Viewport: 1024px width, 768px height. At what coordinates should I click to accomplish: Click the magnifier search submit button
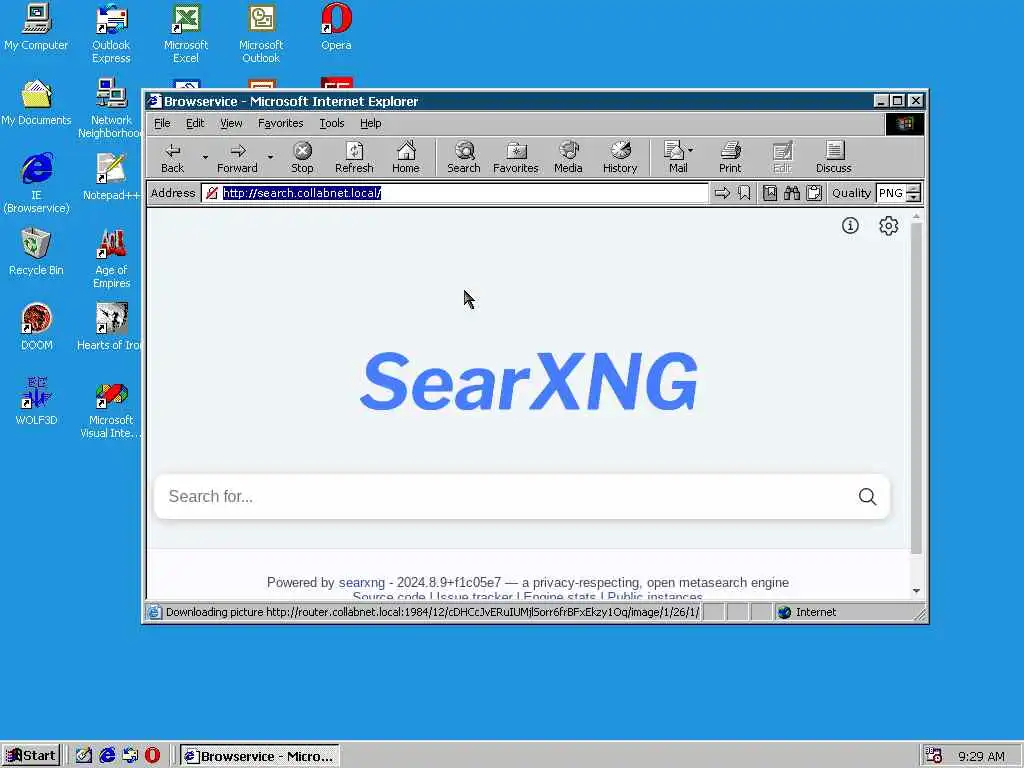pyautogui.click(x=867, y=497)
